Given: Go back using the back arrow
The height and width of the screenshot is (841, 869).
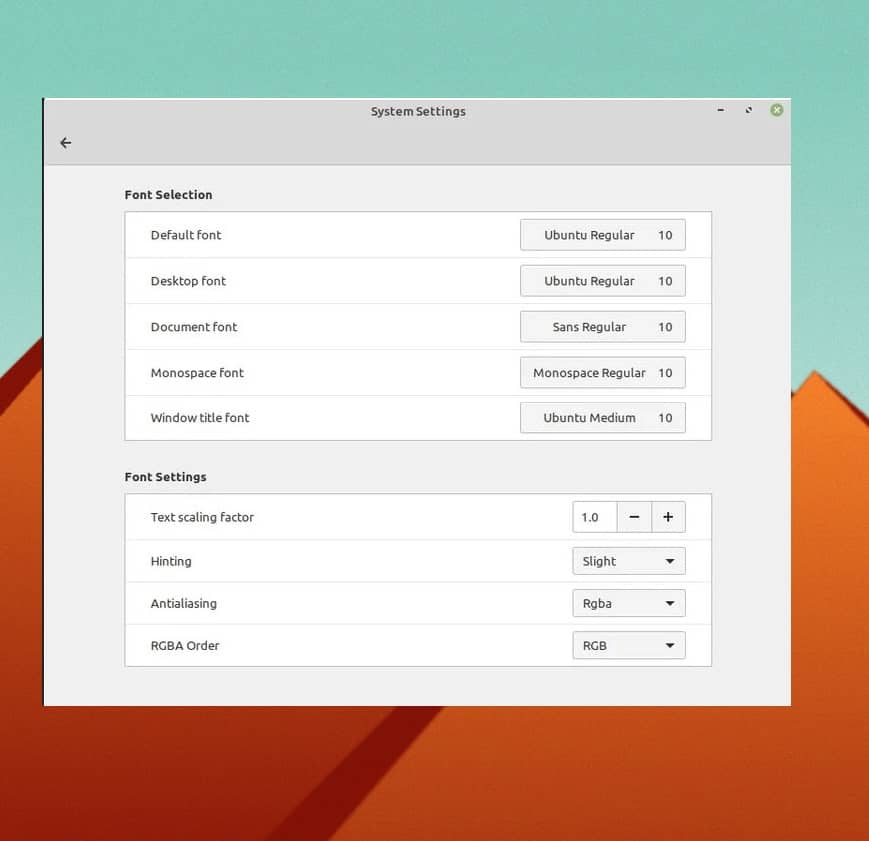Looking at the screenshot, I should (x=65, y=143).
